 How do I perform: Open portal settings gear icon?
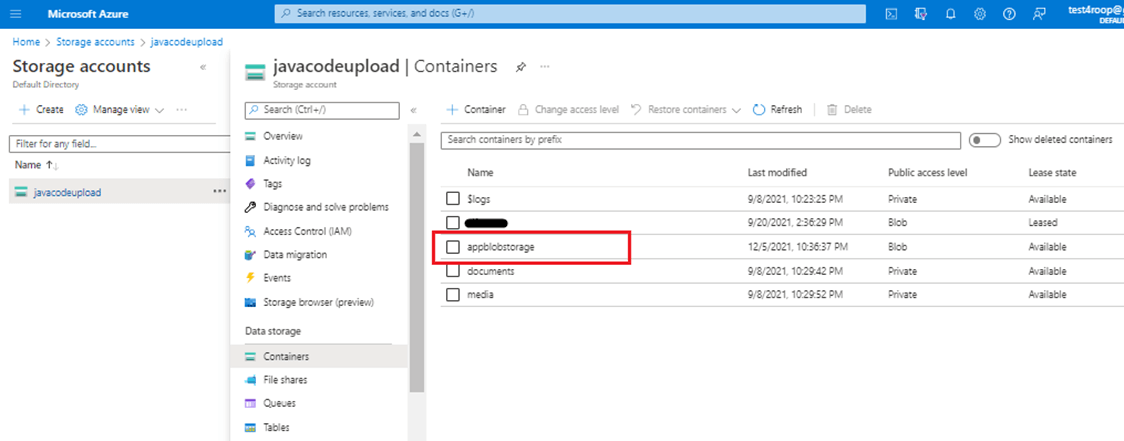[980, 13]
